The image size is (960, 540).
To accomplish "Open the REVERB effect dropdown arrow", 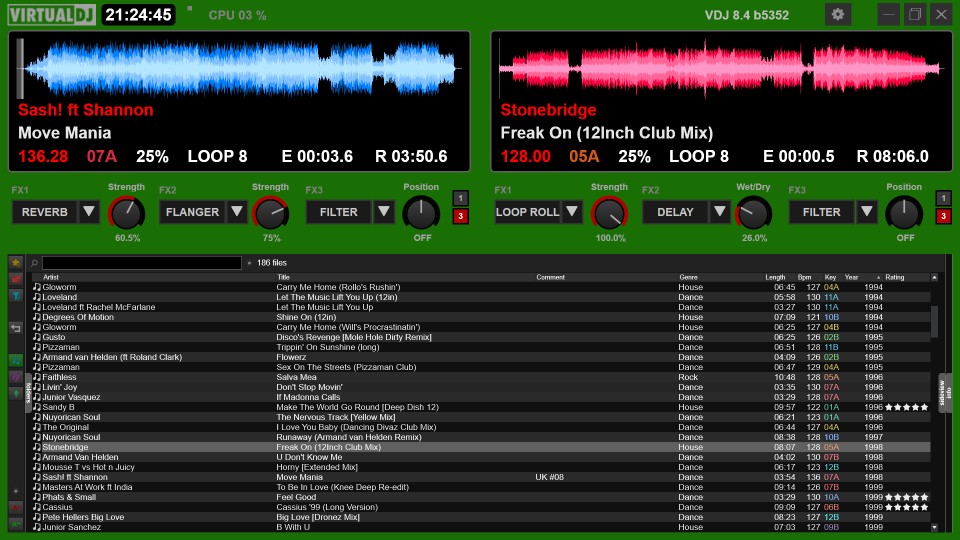I will pyautogui.click(x=89, y=212).
